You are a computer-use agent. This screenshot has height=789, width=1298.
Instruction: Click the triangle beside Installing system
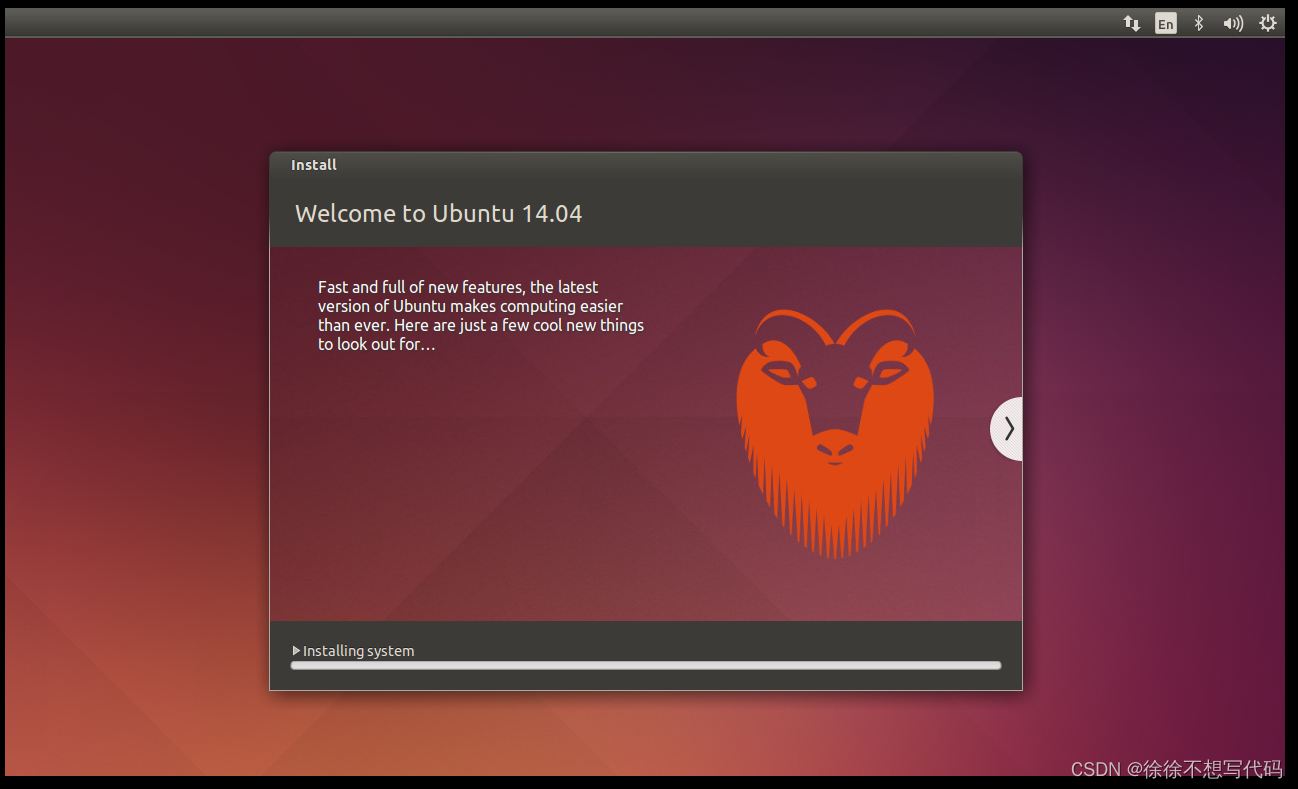297,650
